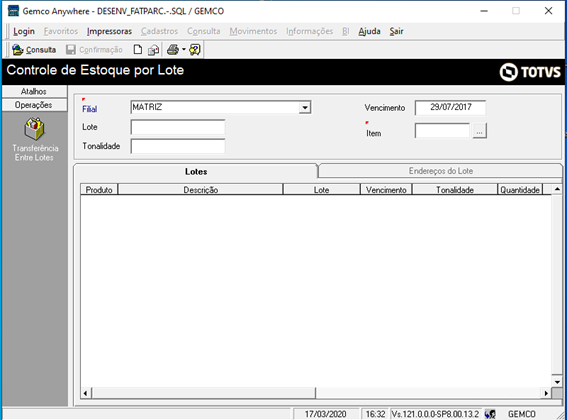The image size is (567, 420).
Task: Click the grid scroll up arrow
Action: point(557,189)
